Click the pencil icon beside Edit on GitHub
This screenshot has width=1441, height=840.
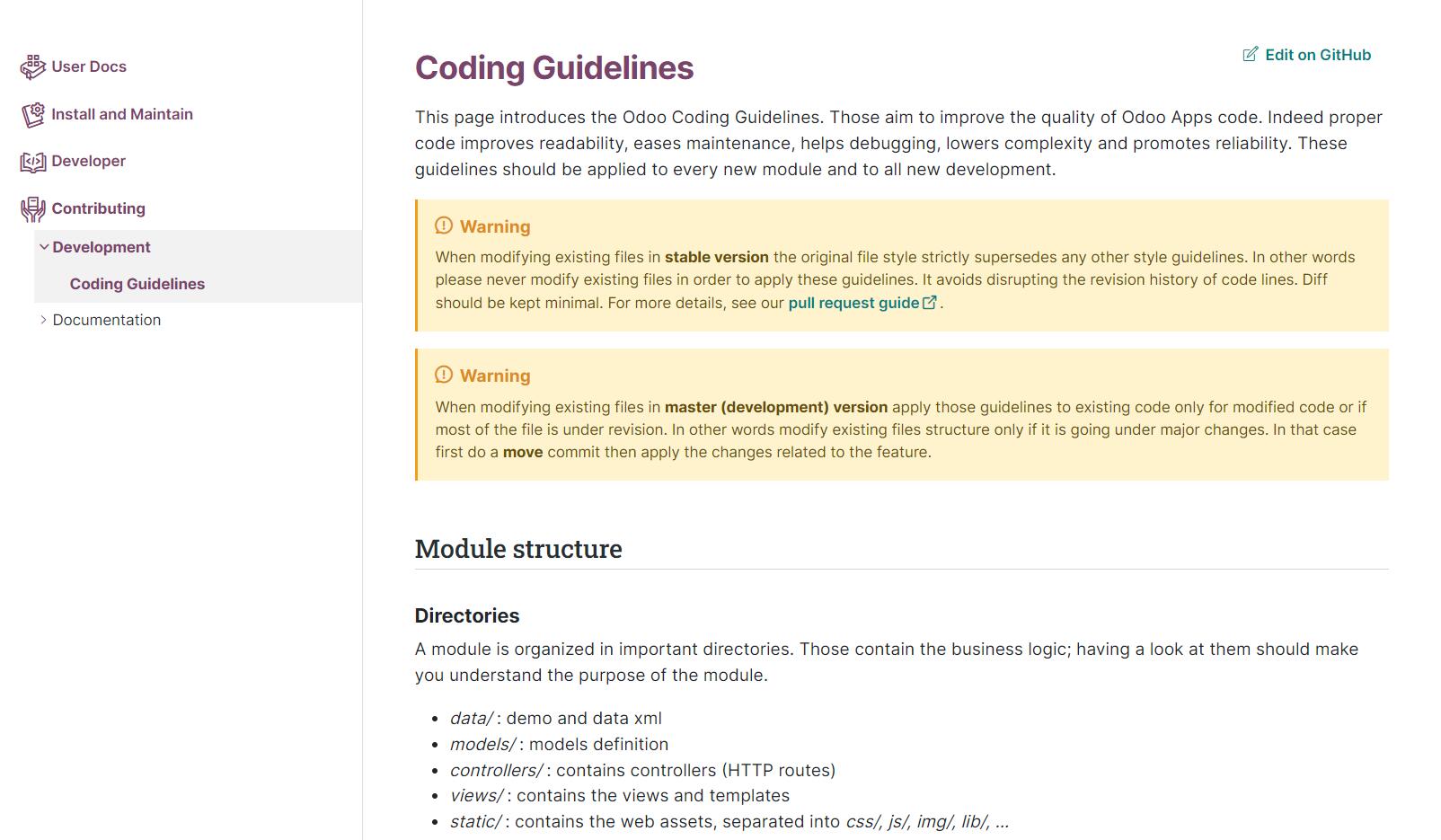point(1250,55)
